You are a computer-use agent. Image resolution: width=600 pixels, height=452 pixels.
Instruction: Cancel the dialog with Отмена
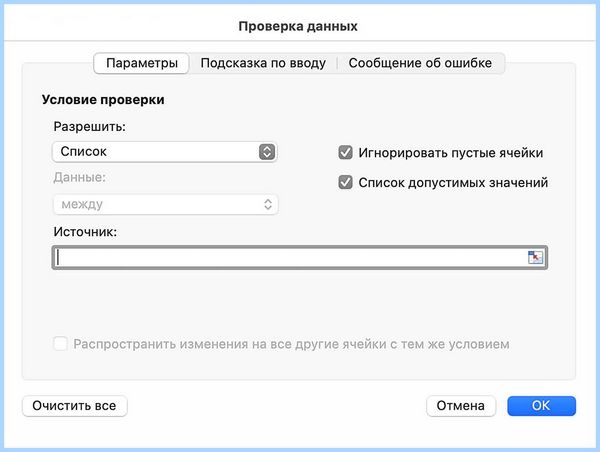click(461, 406)
